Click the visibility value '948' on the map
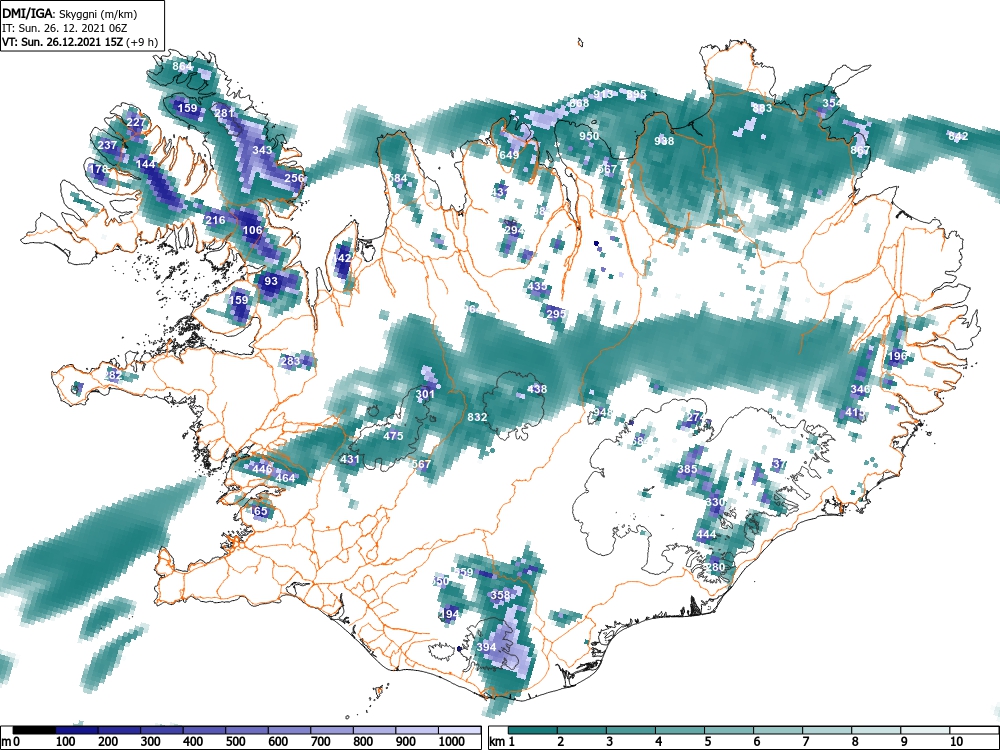1000x750 pixels. point(603,413)
